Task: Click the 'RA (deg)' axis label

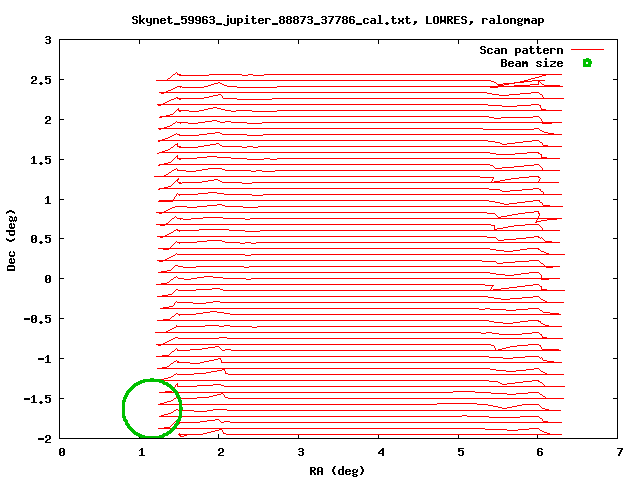Action: click(337, 471)
